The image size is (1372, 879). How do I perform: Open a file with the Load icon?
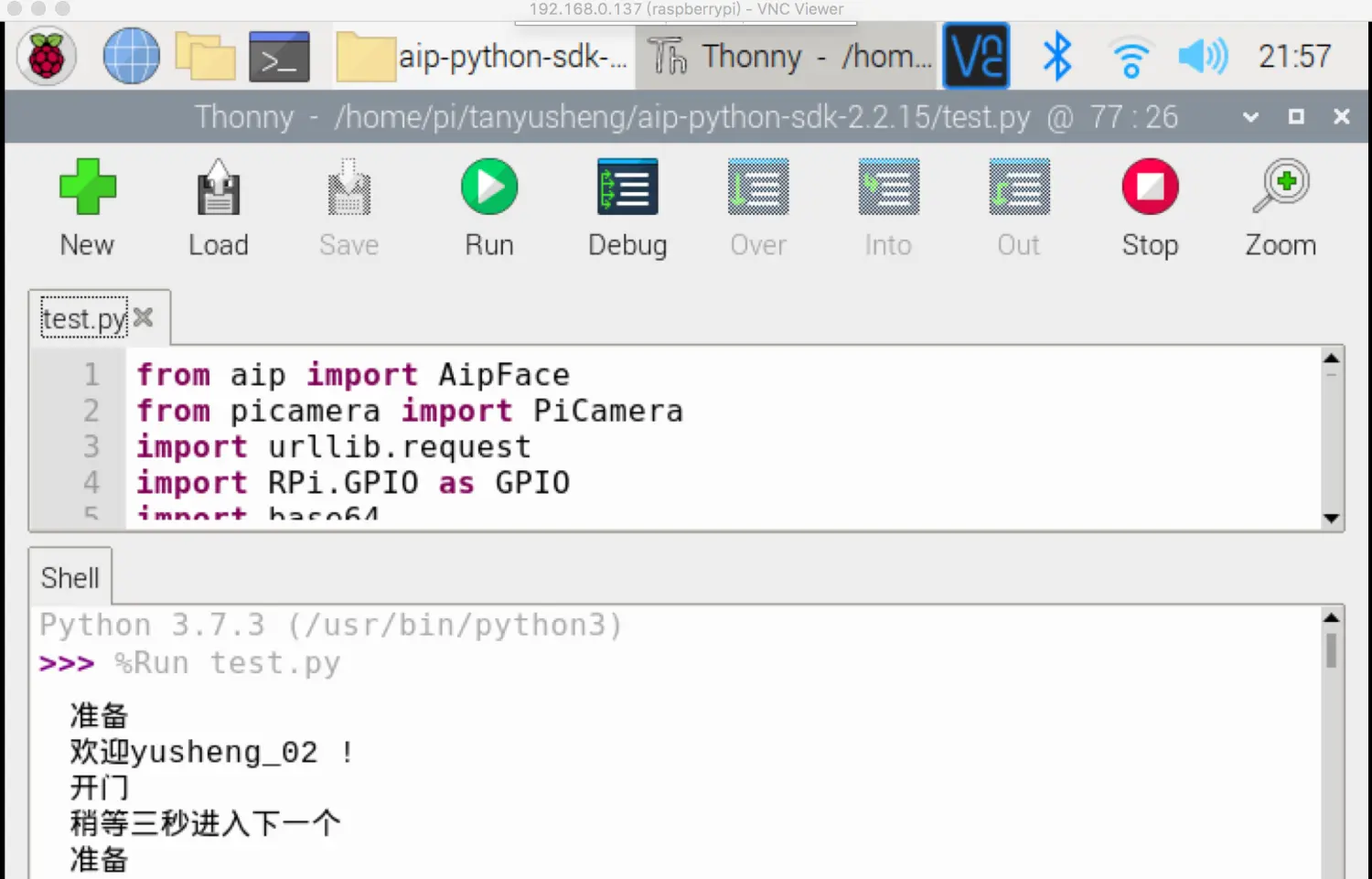click(x=219, y=187)
